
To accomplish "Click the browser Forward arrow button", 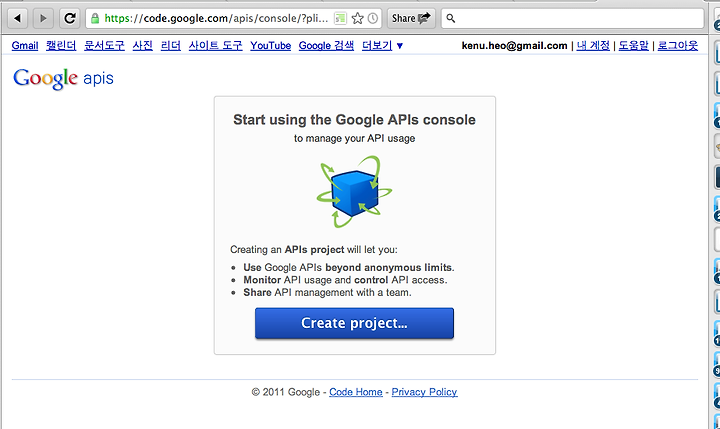I will (x=43, y=18).
